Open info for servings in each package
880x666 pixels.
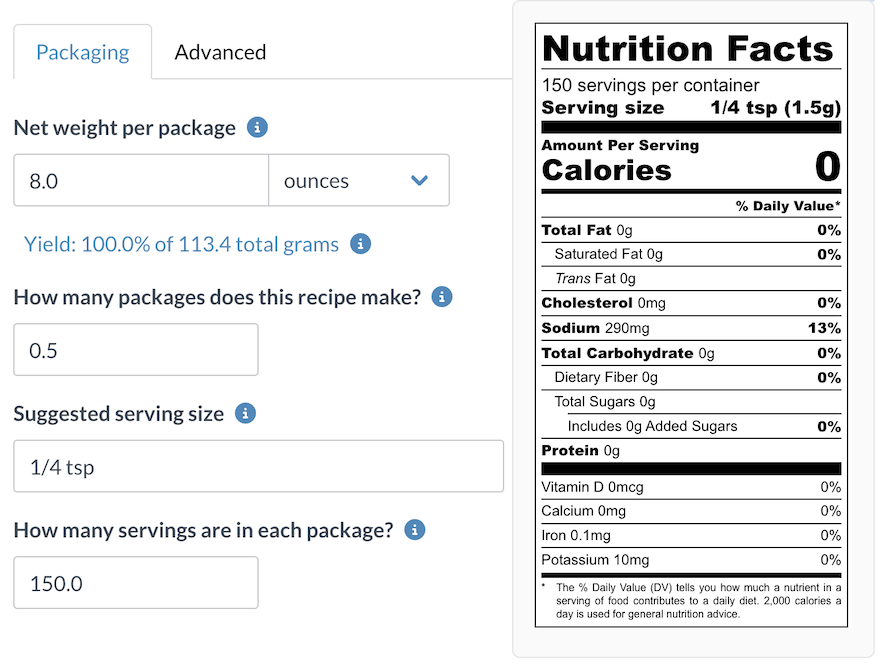click(x=415, y=530)
